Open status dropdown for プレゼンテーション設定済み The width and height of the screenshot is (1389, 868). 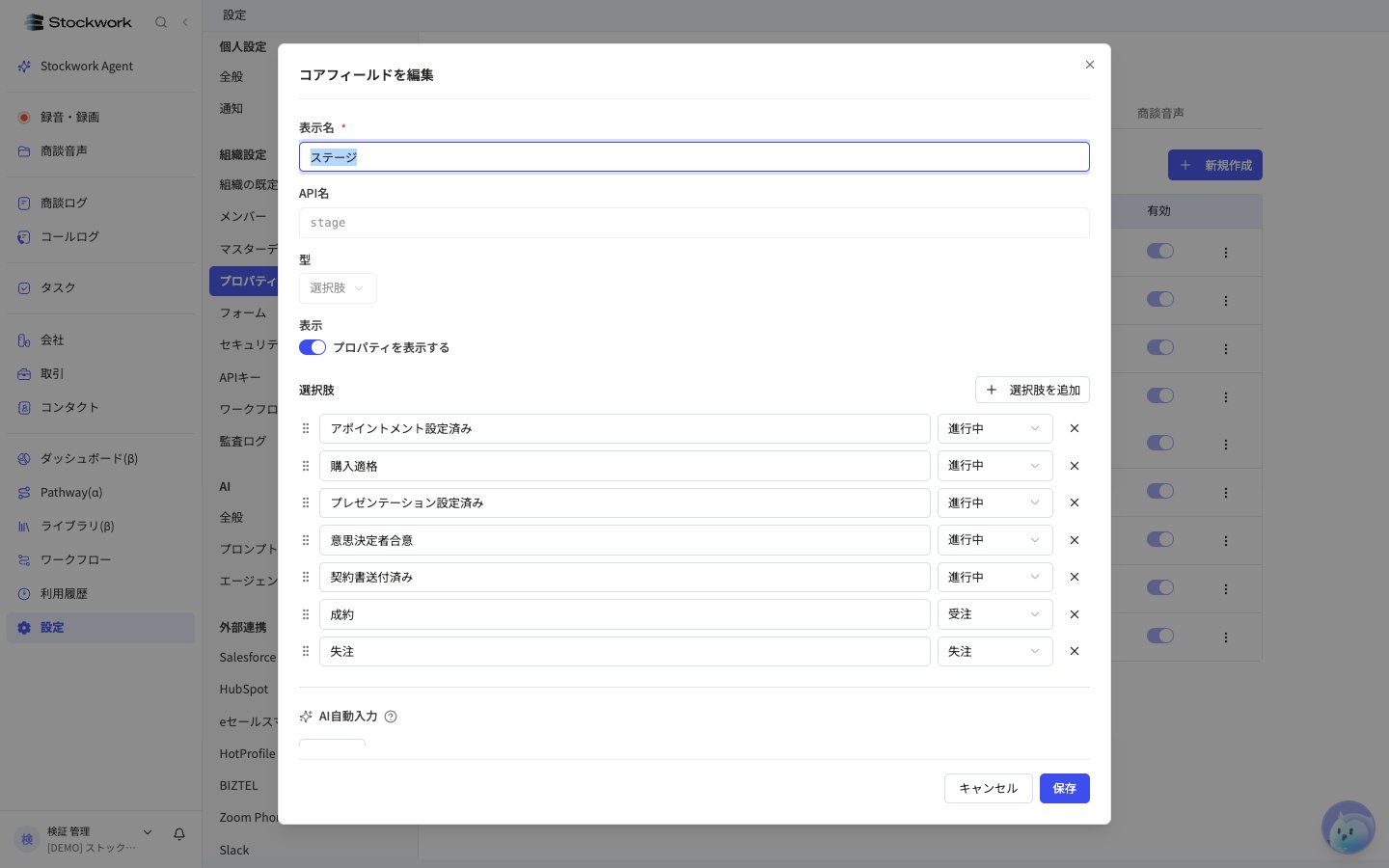click(x=994, y=502)
